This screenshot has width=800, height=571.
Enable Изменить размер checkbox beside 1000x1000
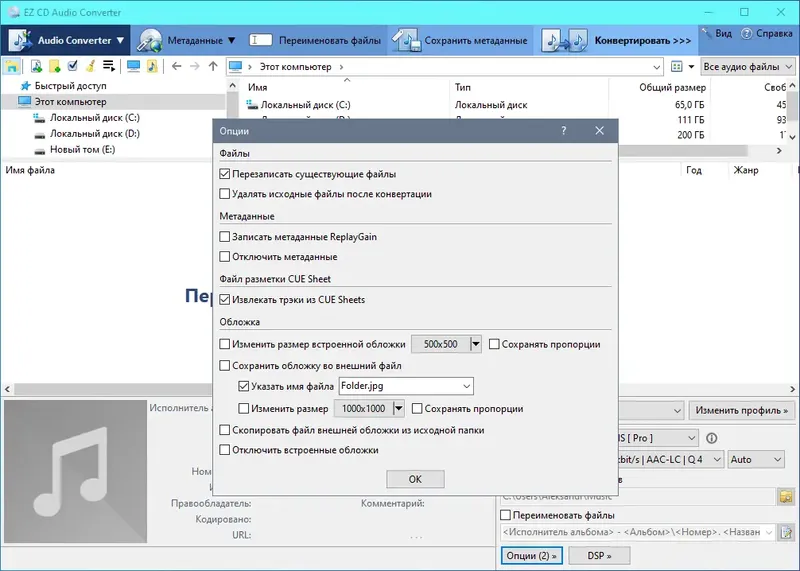coord(244,409)
